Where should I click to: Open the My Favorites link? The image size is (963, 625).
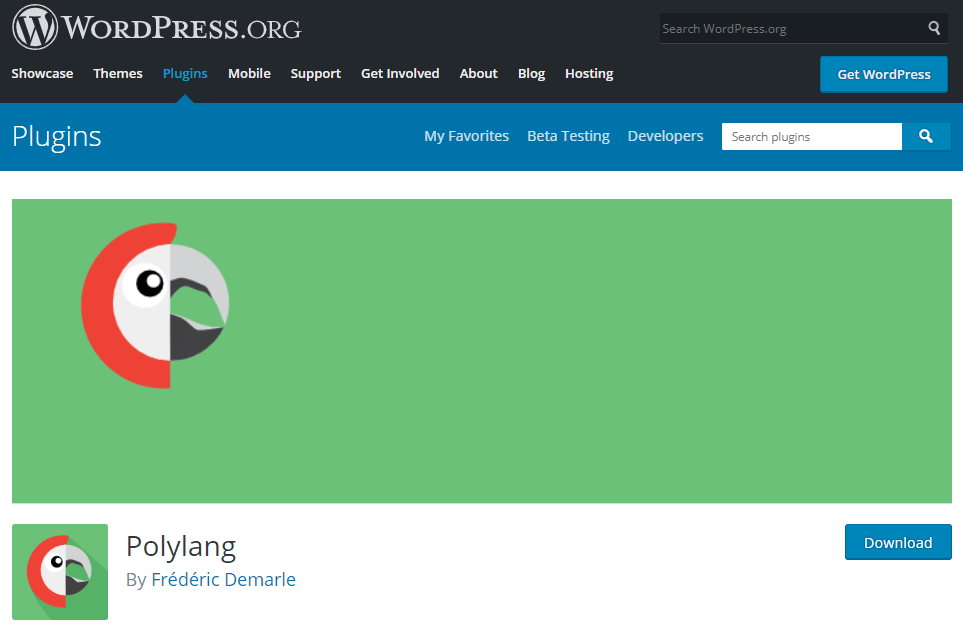click(467, 136)
